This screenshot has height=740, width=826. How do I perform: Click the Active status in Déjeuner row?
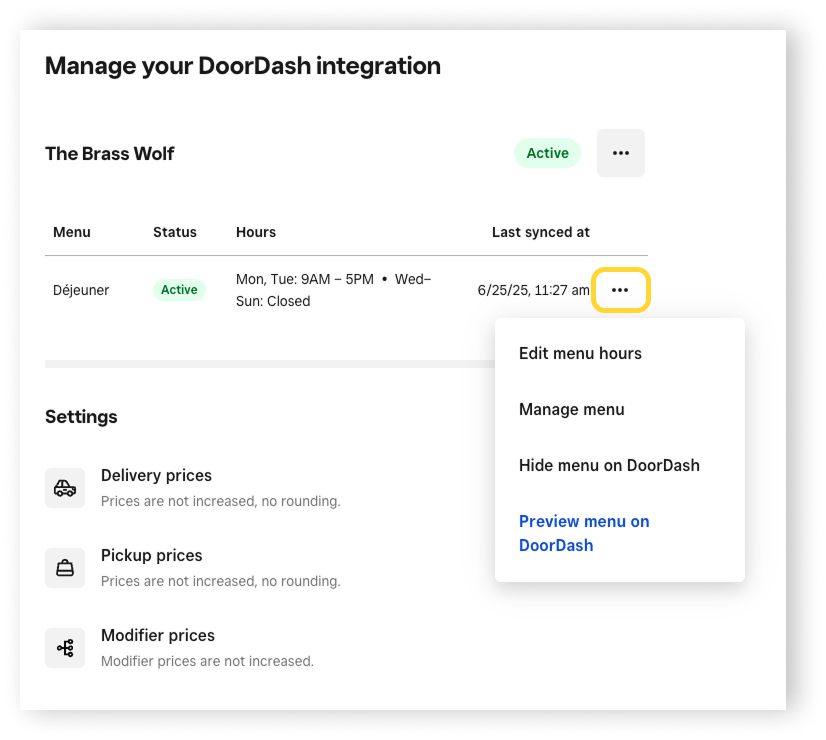point(179,290)
